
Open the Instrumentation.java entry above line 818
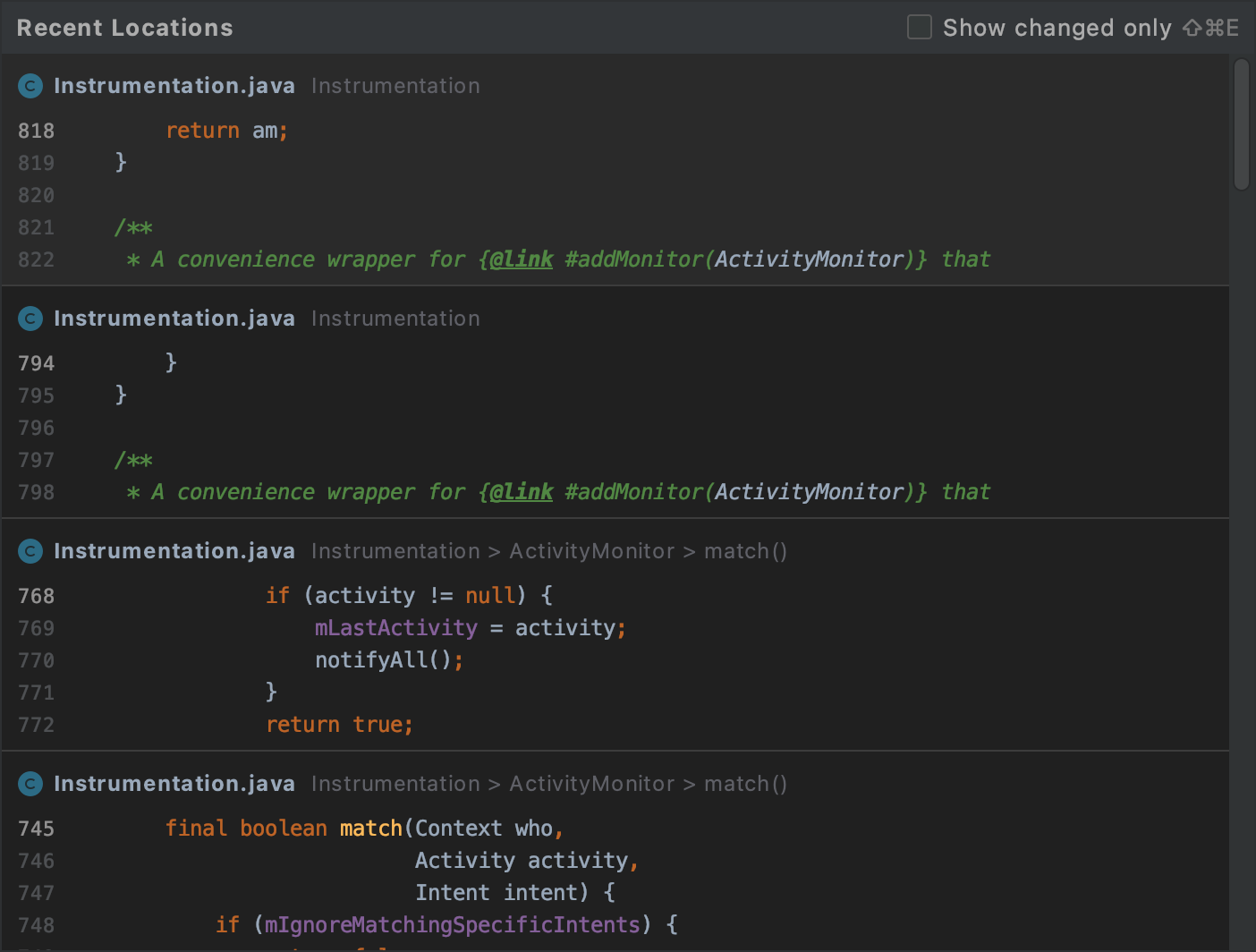(x=174, y=86)
